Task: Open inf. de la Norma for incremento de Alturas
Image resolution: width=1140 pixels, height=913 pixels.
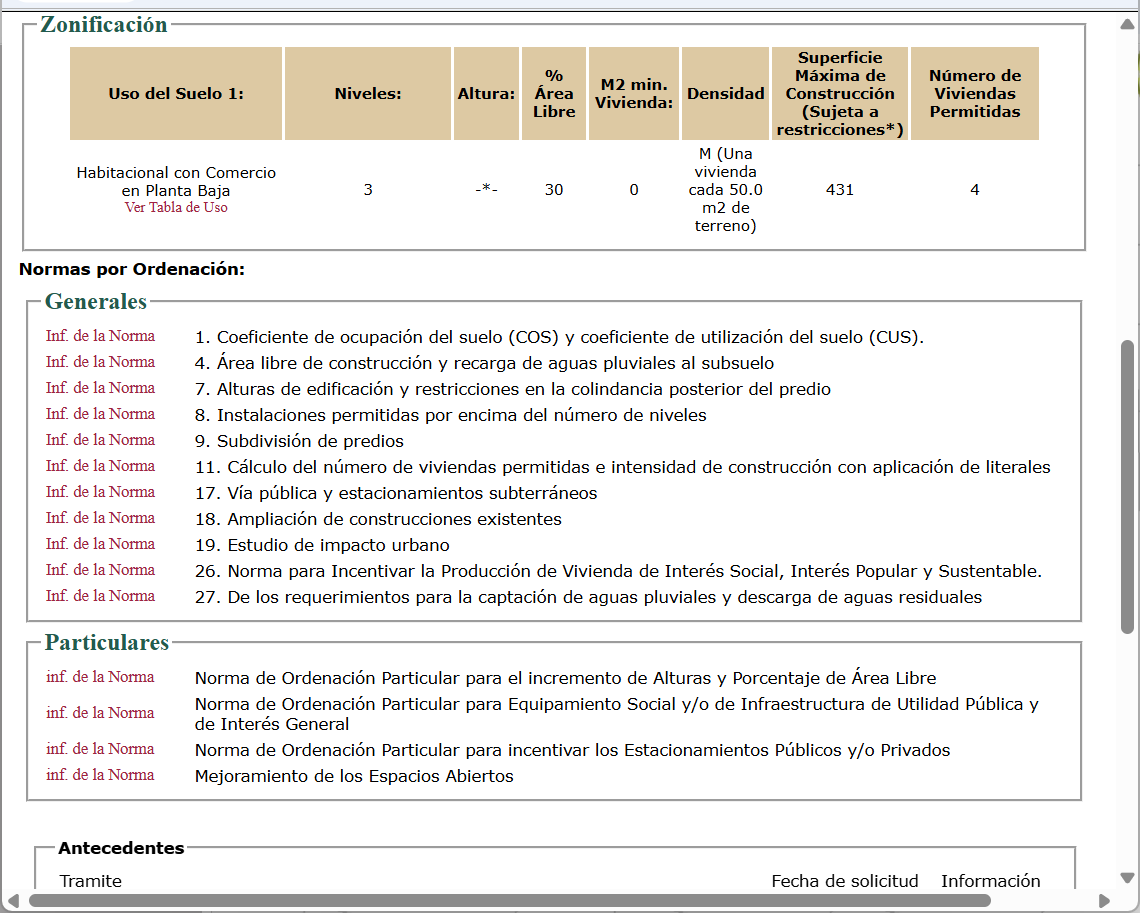Action: click(x=100, y=677)
